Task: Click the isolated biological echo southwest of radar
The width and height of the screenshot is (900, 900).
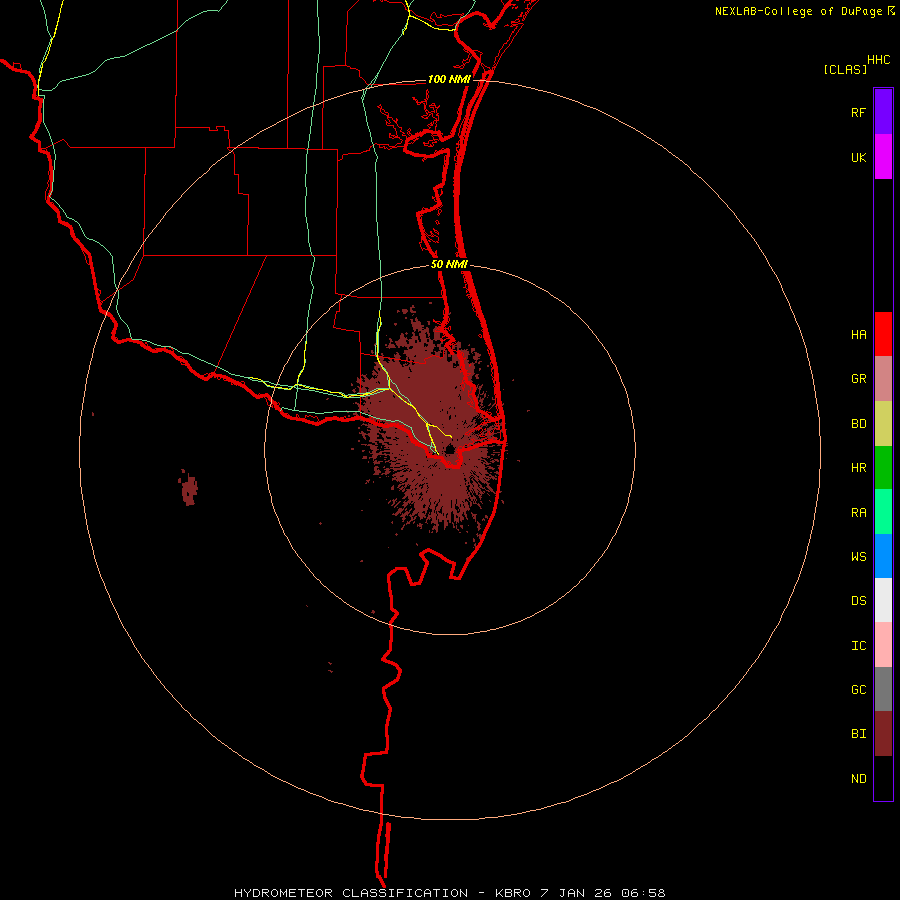Action: tap(189, 488)
